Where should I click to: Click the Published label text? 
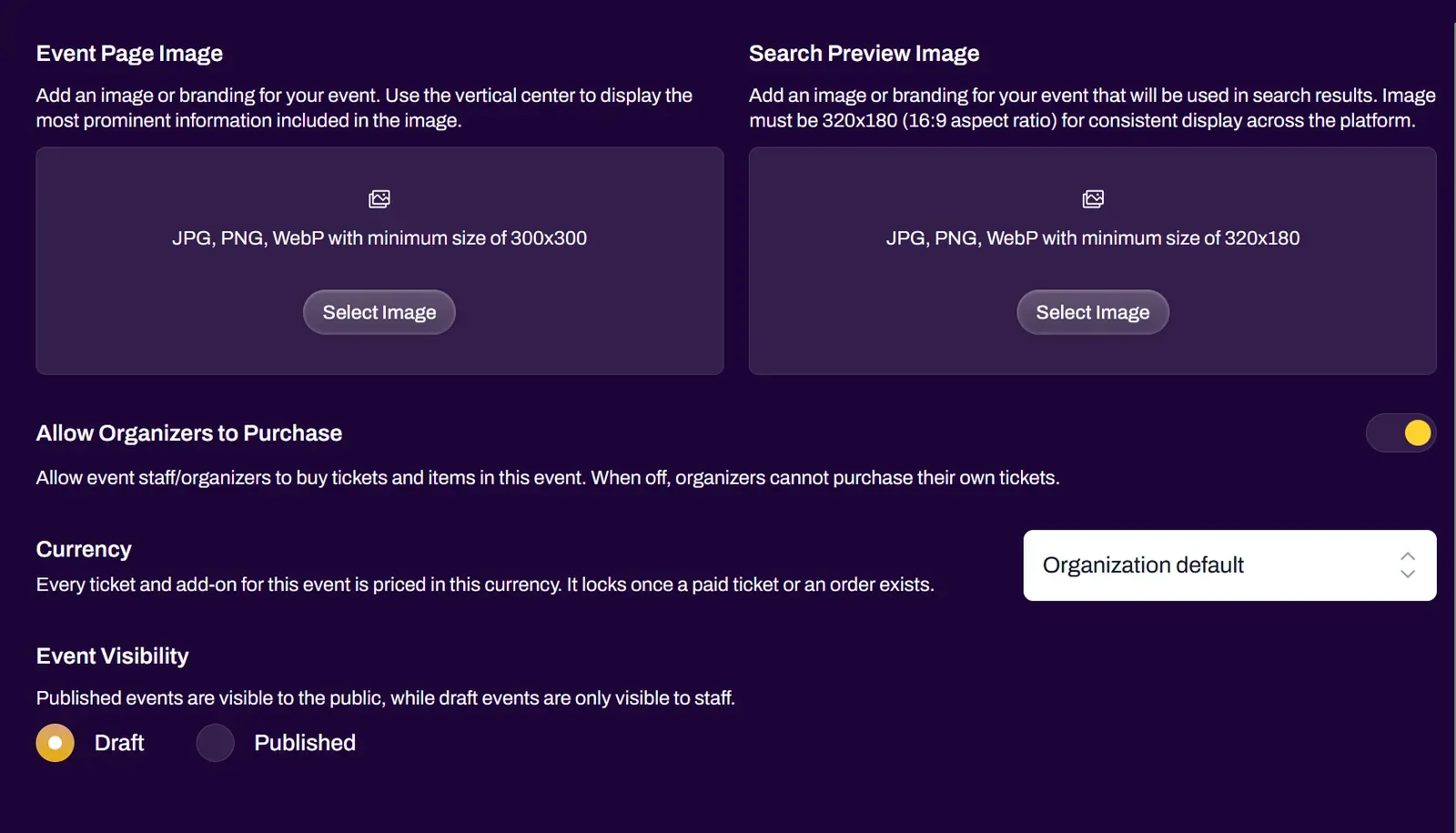pyautogui.click(x=305, y=743)
